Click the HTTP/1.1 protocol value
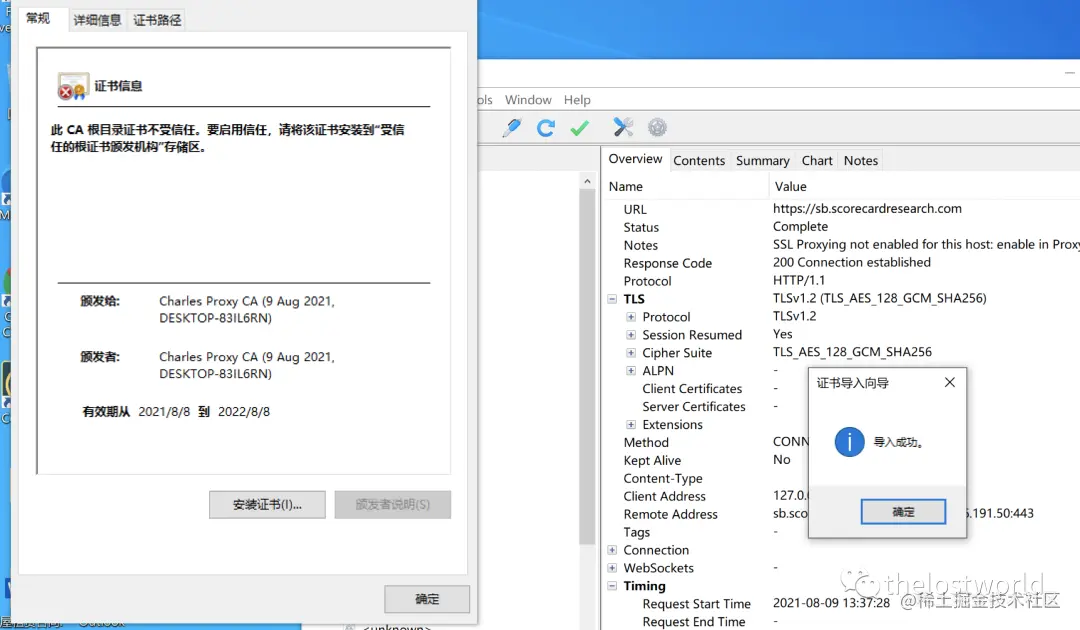The width and height of the screenshot is (1080, 630). [x=798, y=280]
